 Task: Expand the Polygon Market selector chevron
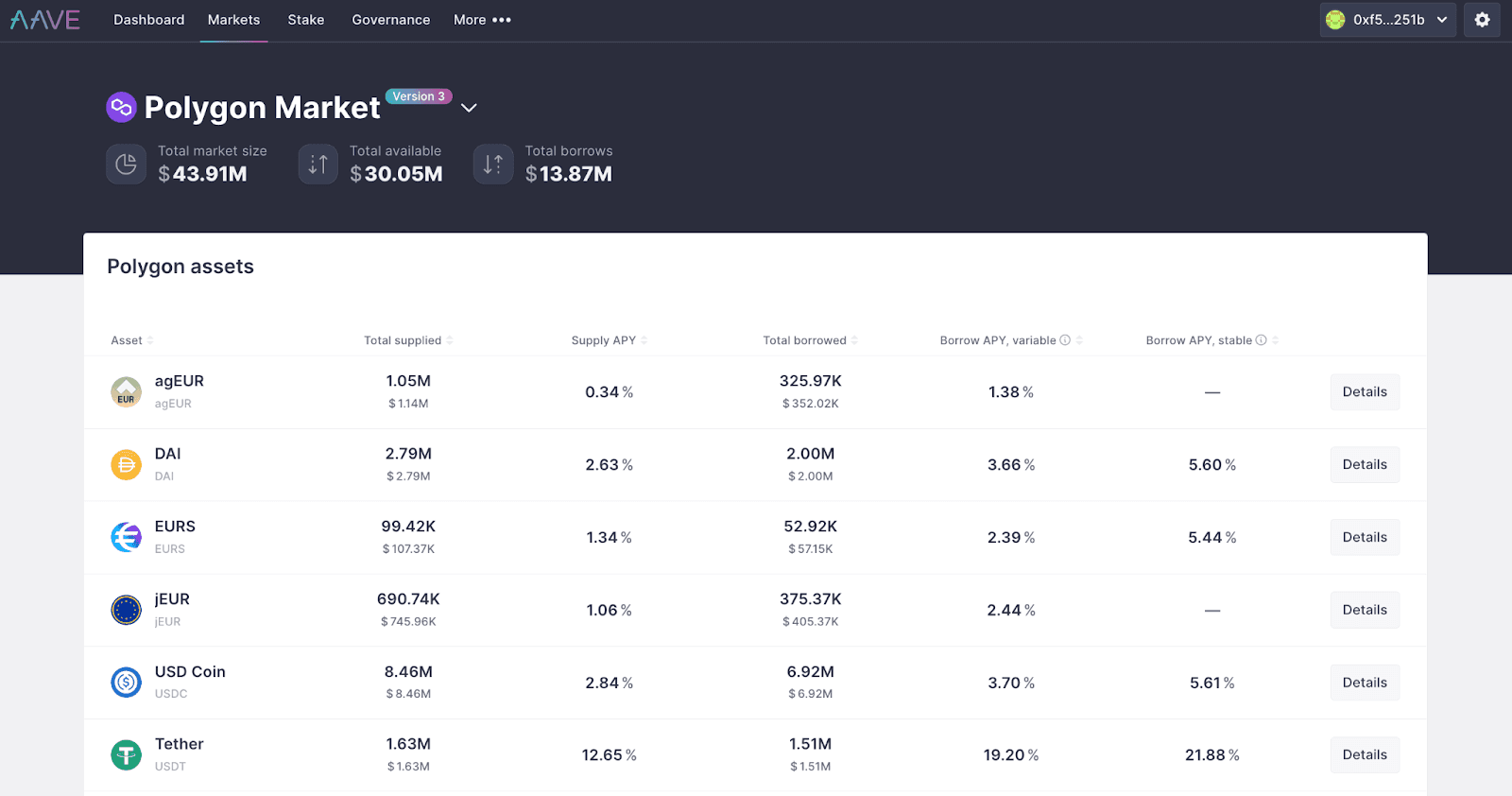469,108
